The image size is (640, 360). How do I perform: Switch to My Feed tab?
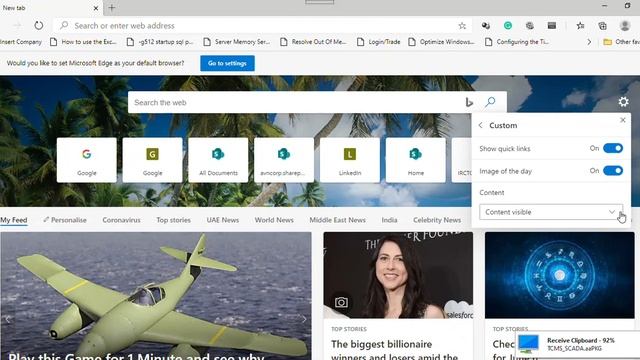(14, 220)
